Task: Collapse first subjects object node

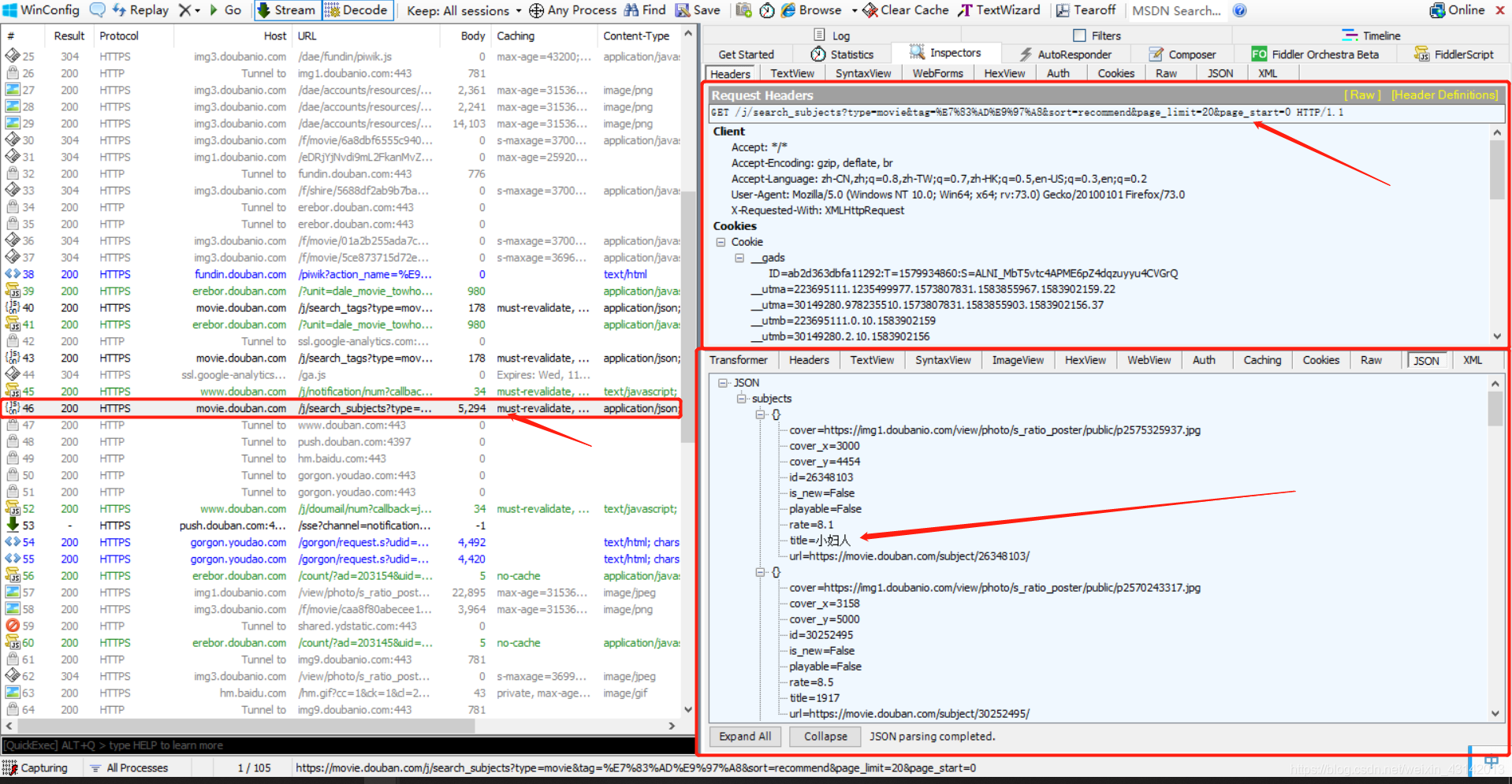Action: tap(761, 414)
